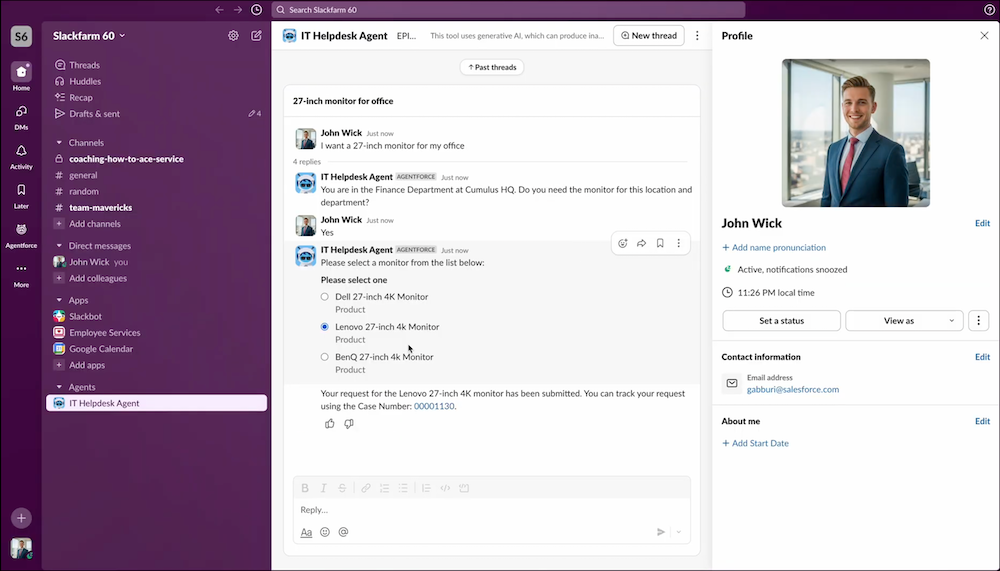Toggle strikethrough formatting in reply box
The height and width of the screenshot is (571, 1000).
pos(342,488)
